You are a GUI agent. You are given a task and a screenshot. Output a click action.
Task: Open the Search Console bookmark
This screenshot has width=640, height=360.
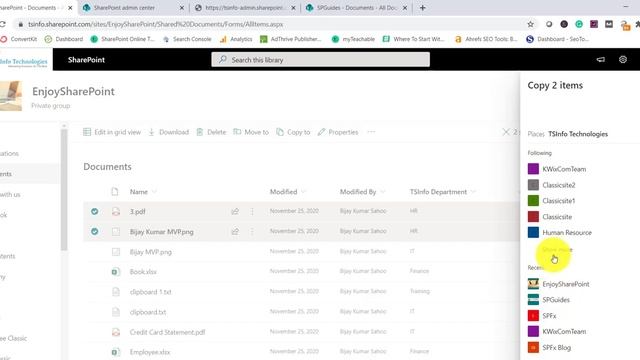pyautogui.click(x=187, y=39)
